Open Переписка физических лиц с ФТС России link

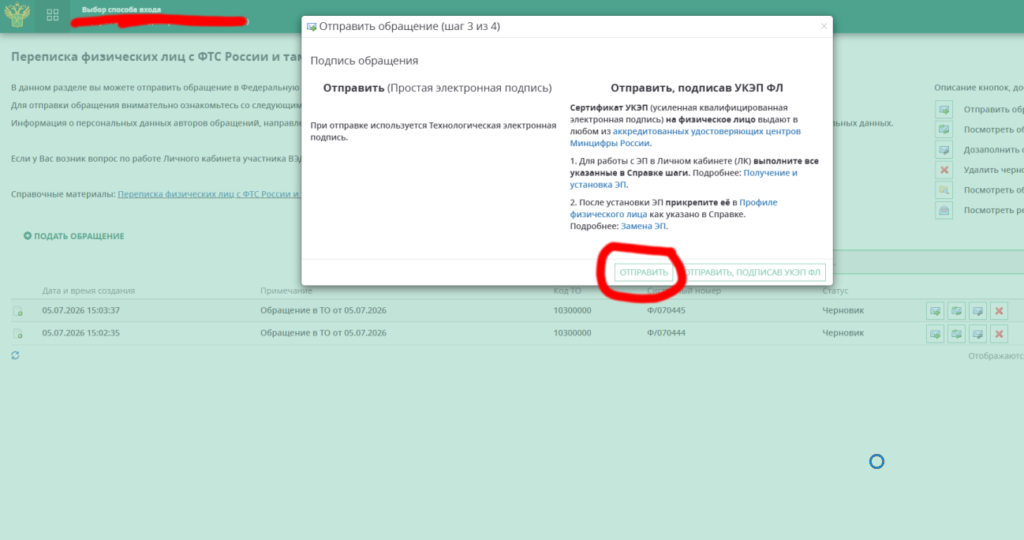[x=209, y=194]
